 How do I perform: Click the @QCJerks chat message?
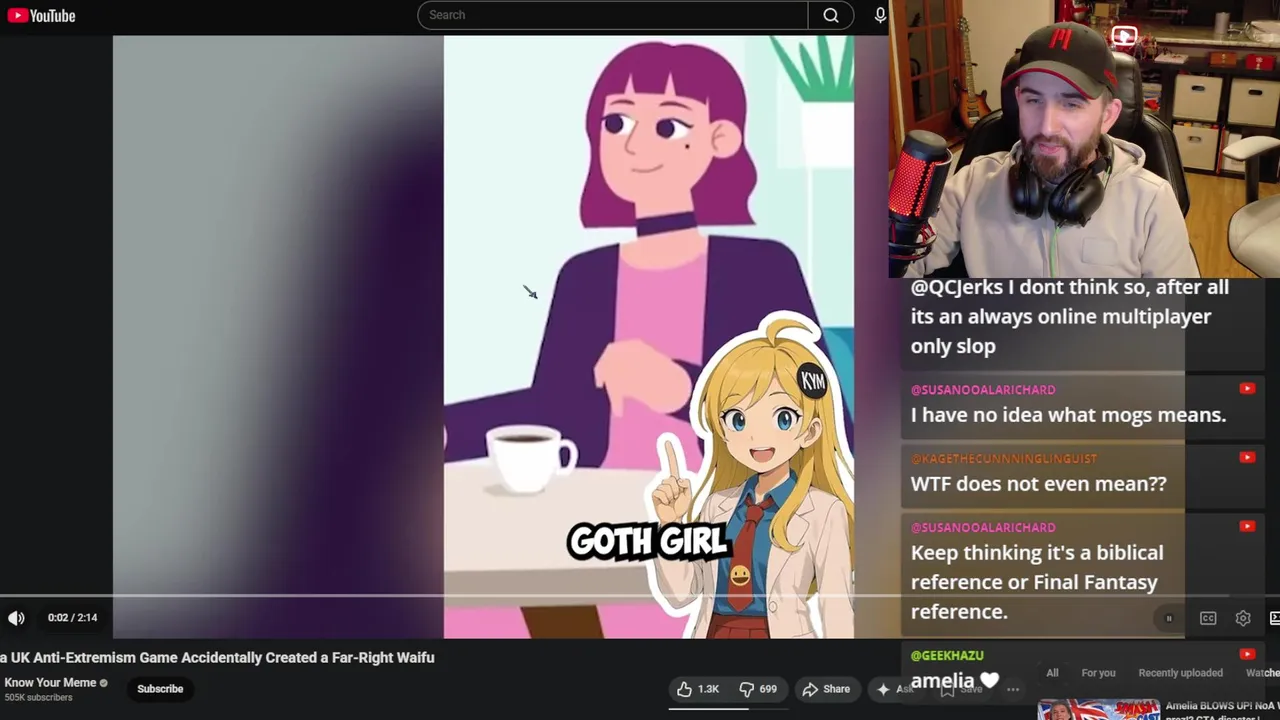1069,316
